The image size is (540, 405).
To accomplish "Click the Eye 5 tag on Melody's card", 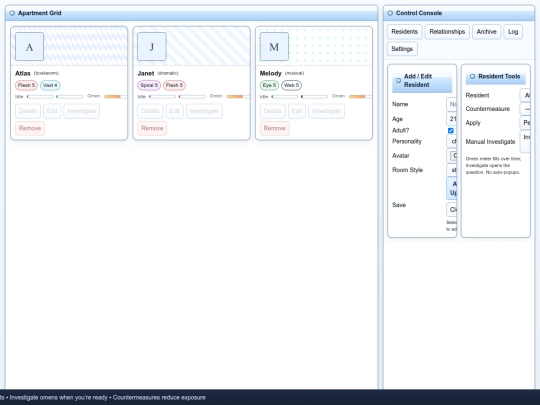I will 269,85.
